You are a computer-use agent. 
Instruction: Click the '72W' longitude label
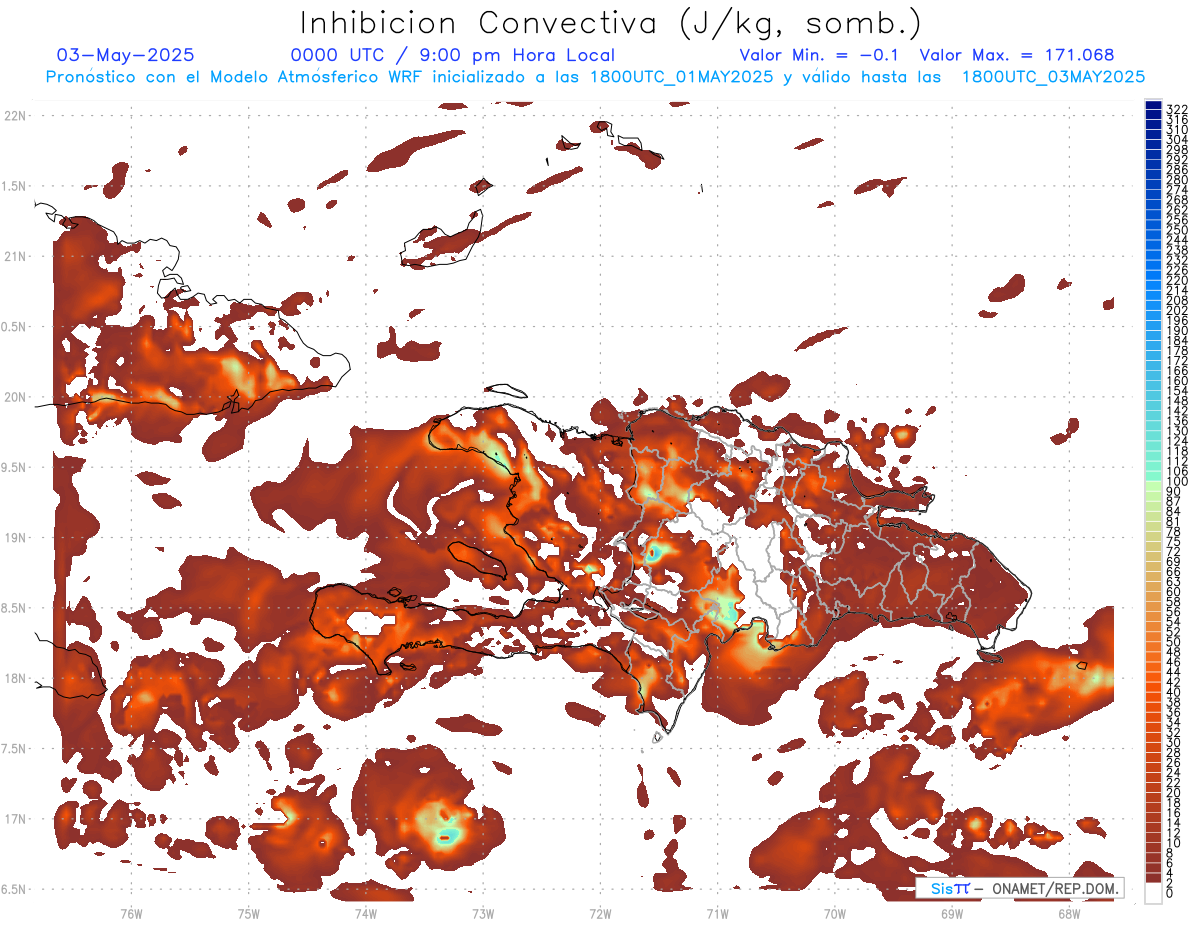(600, 912)
